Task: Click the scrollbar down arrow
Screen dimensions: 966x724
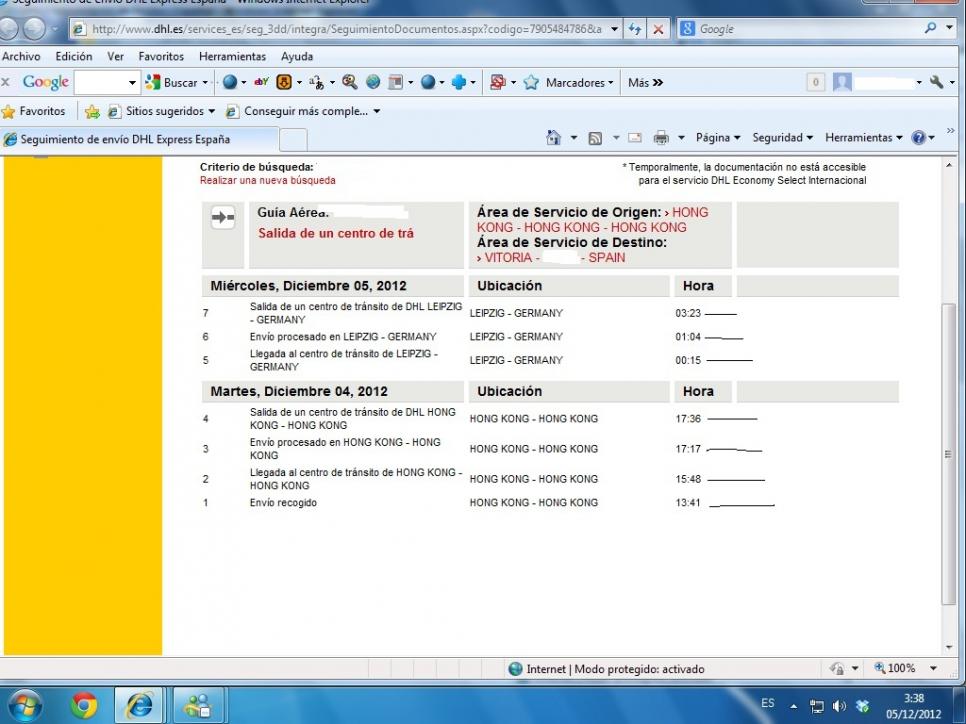Action: pos(948,648)
